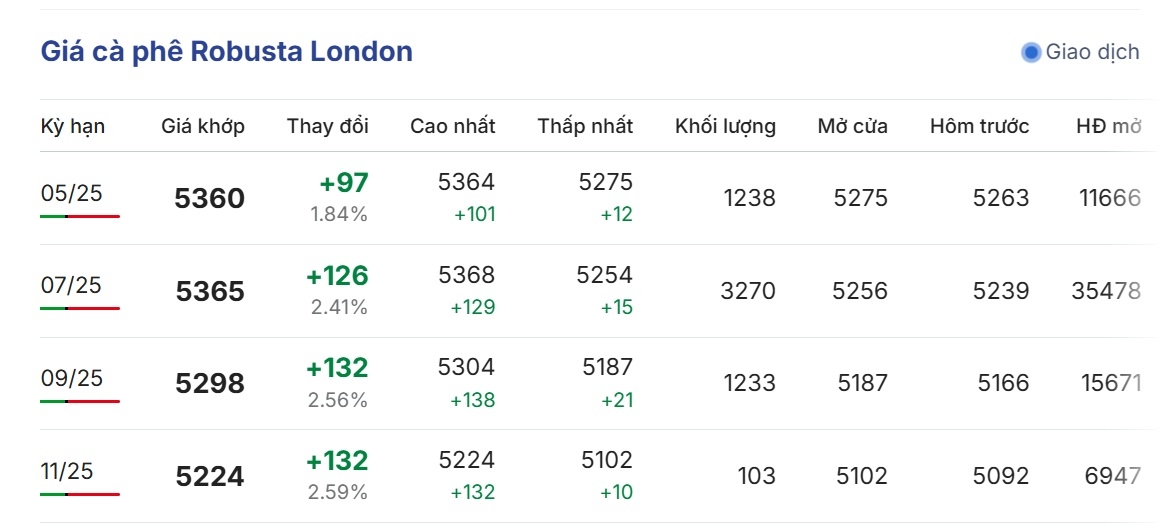This screenshot has height=532, width=1173.
Task: Click the Kỳ hạn column header
Action: pos(73,126)
